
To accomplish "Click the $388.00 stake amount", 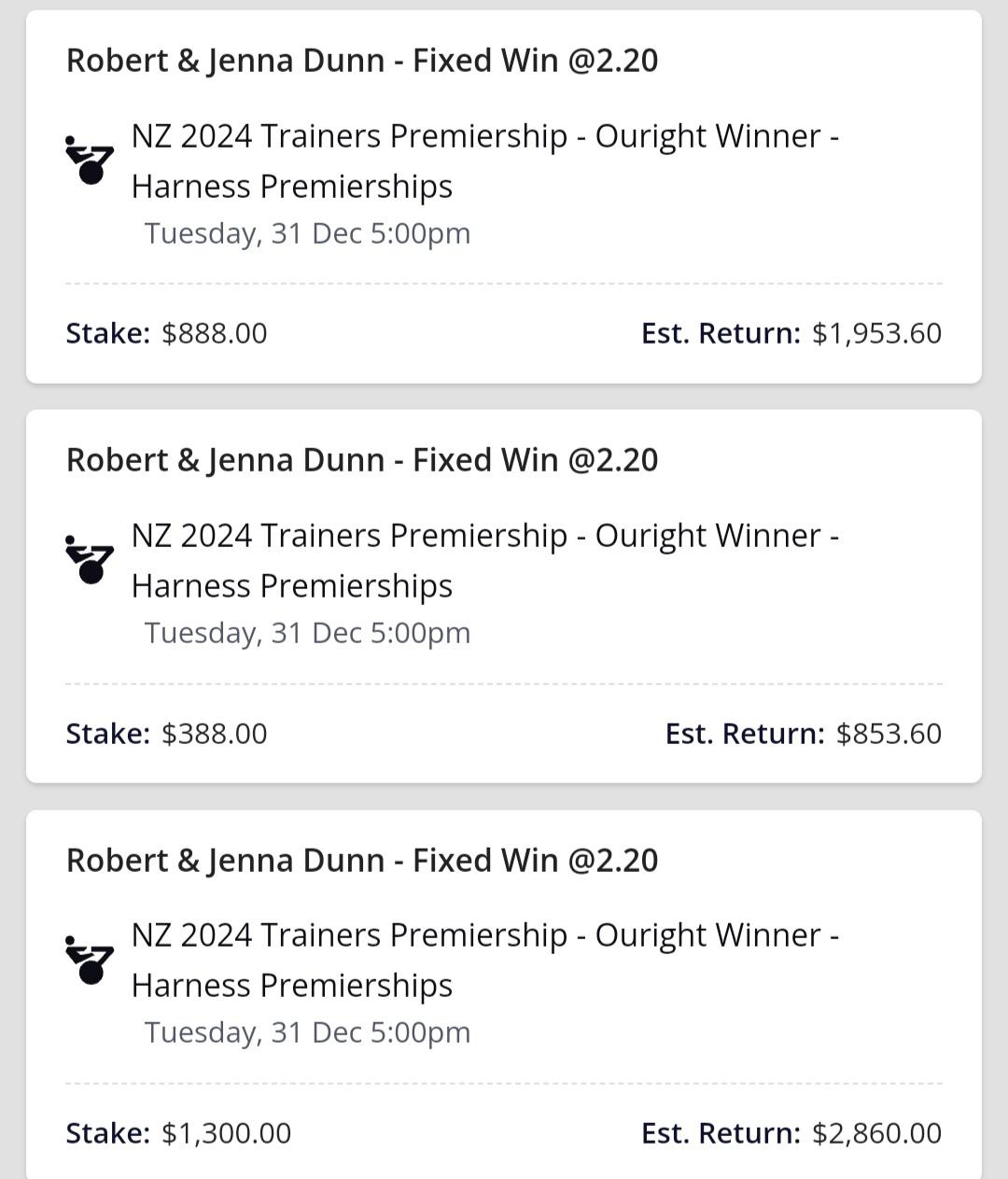I will (215, 734).
